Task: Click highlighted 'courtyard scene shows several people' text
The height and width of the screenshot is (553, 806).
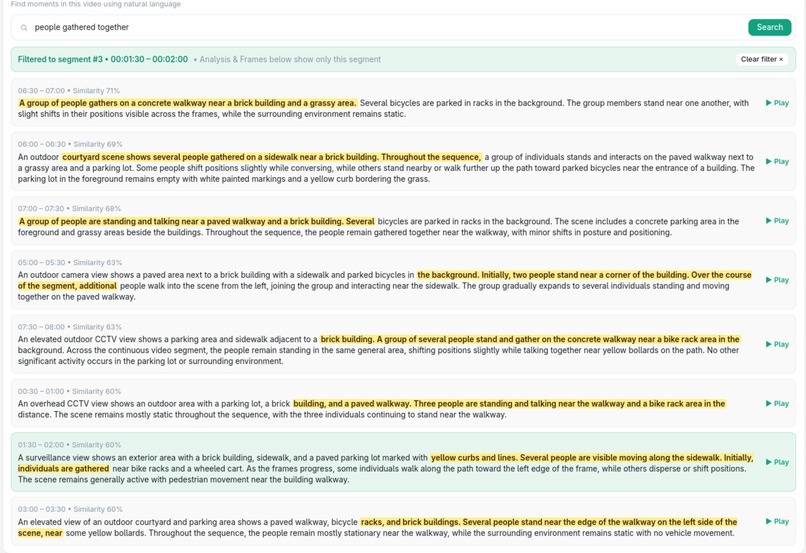Action: tap(271, 157)
